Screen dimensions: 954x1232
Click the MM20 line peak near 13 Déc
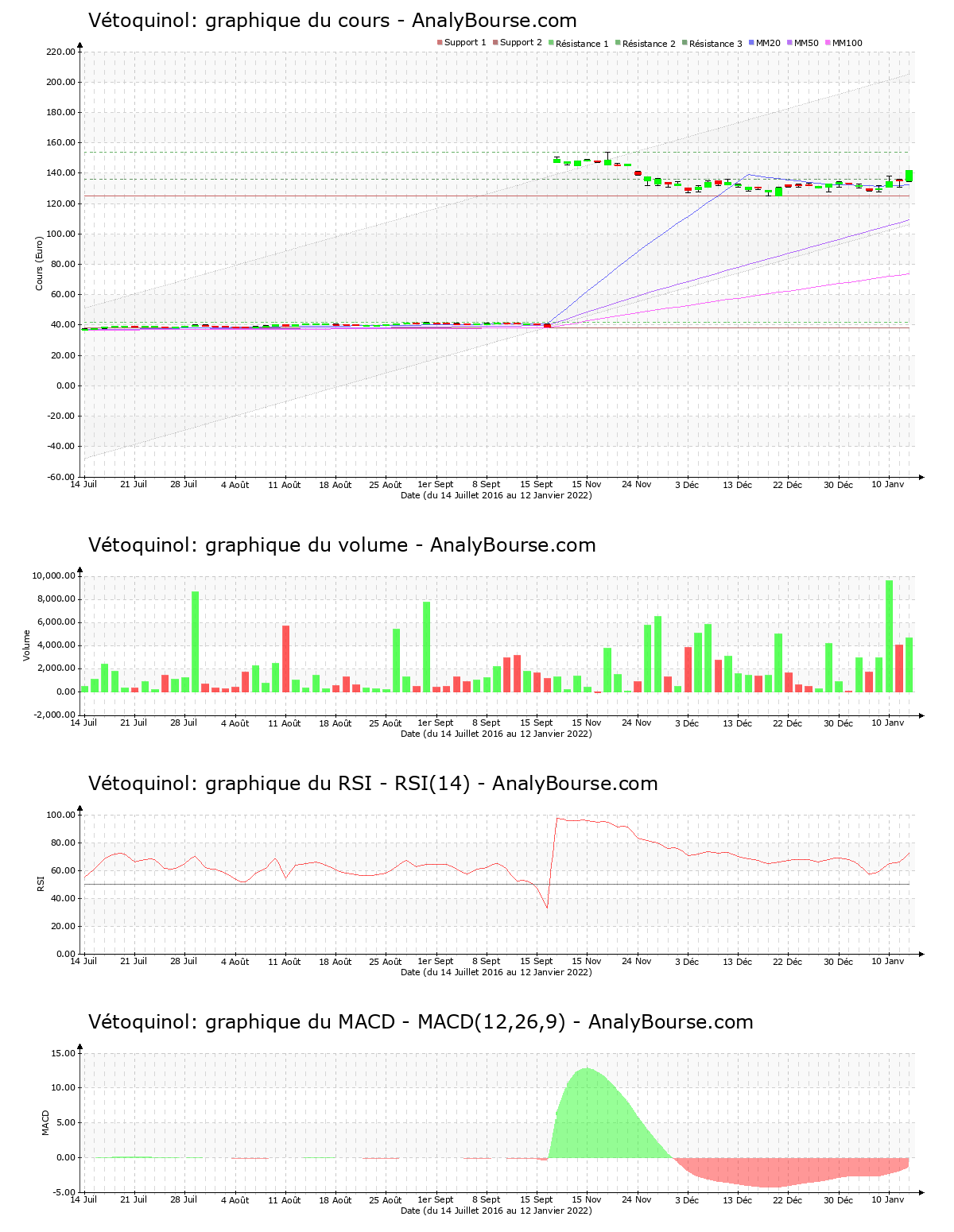coord(748,175)
